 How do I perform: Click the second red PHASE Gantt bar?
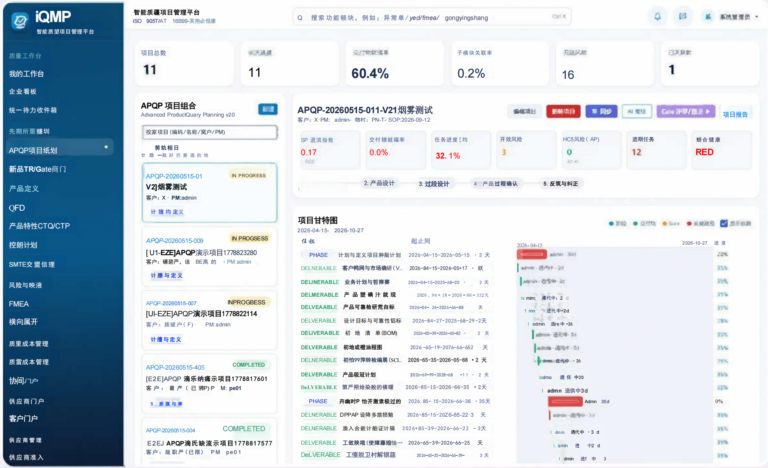pos(565,401)
